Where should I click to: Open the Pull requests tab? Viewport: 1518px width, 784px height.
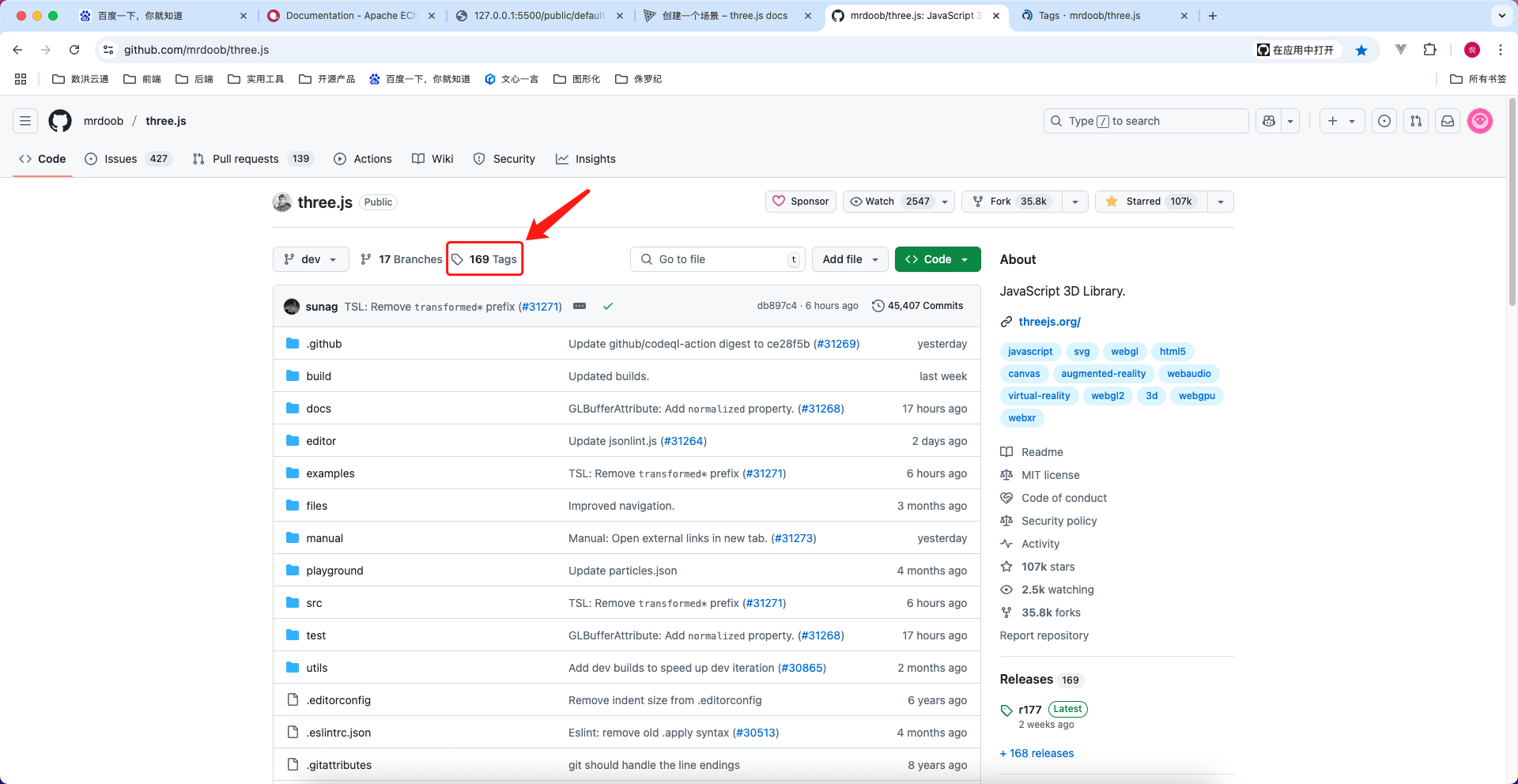(x=253, y=159)
